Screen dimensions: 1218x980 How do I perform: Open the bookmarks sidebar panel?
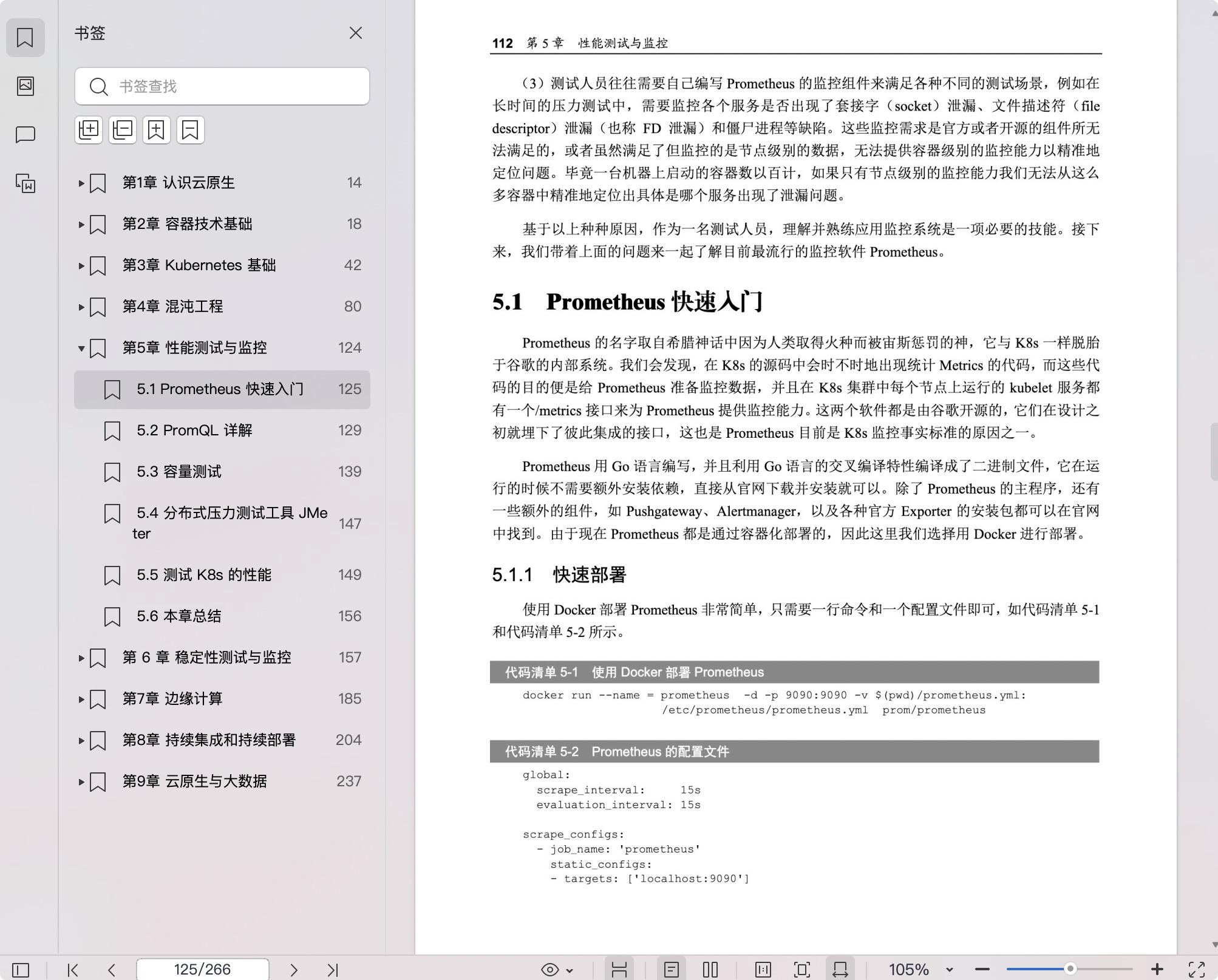click(x=25, y=38)
